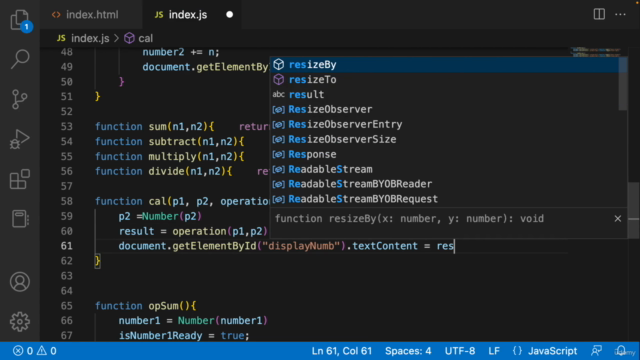640x360 pixels.
Task: Click the function divide(n1,n2) line
Action: pyautogui.click(x=163, y=171)
